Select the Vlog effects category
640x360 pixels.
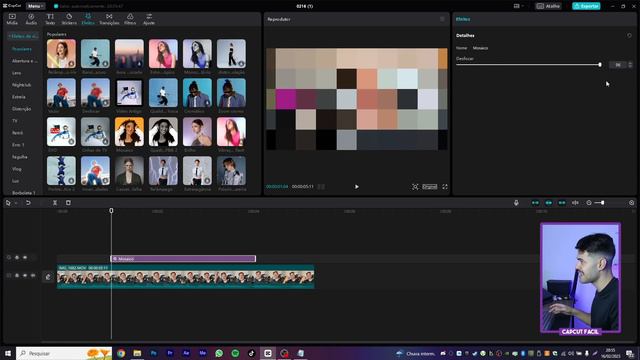click(16, 169)
